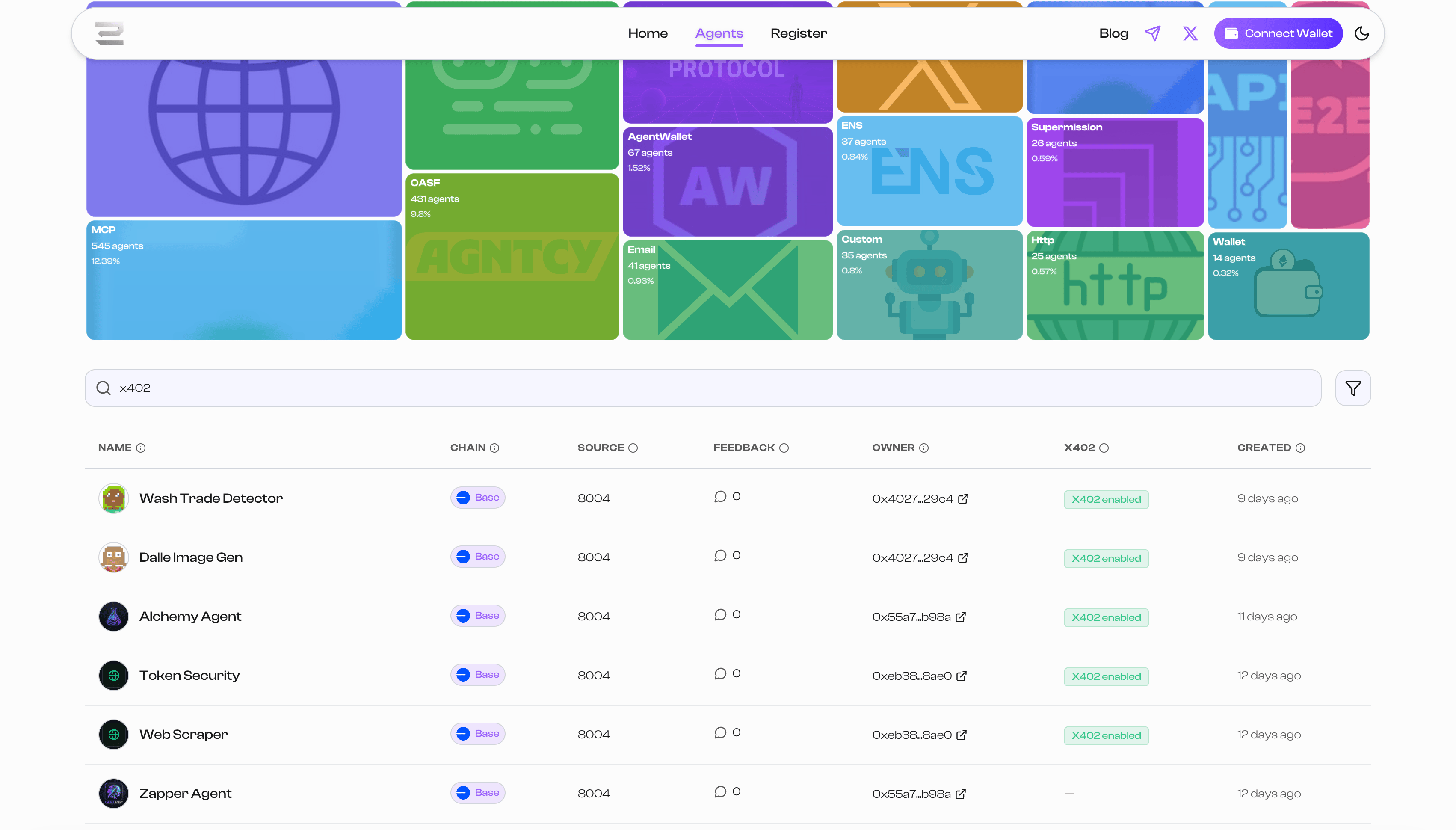Open the Zapper Agent name link
This screenshot has height=830, width=1456.
(x=185, y=794)
